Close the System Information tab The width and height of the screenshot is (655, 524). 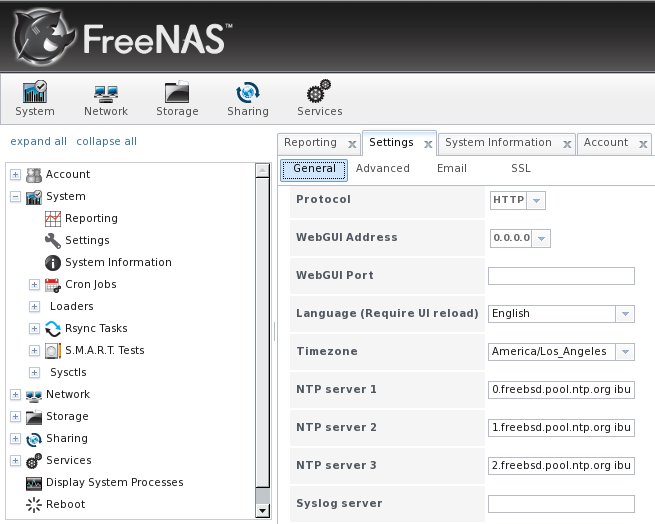(x=567, y=144)
